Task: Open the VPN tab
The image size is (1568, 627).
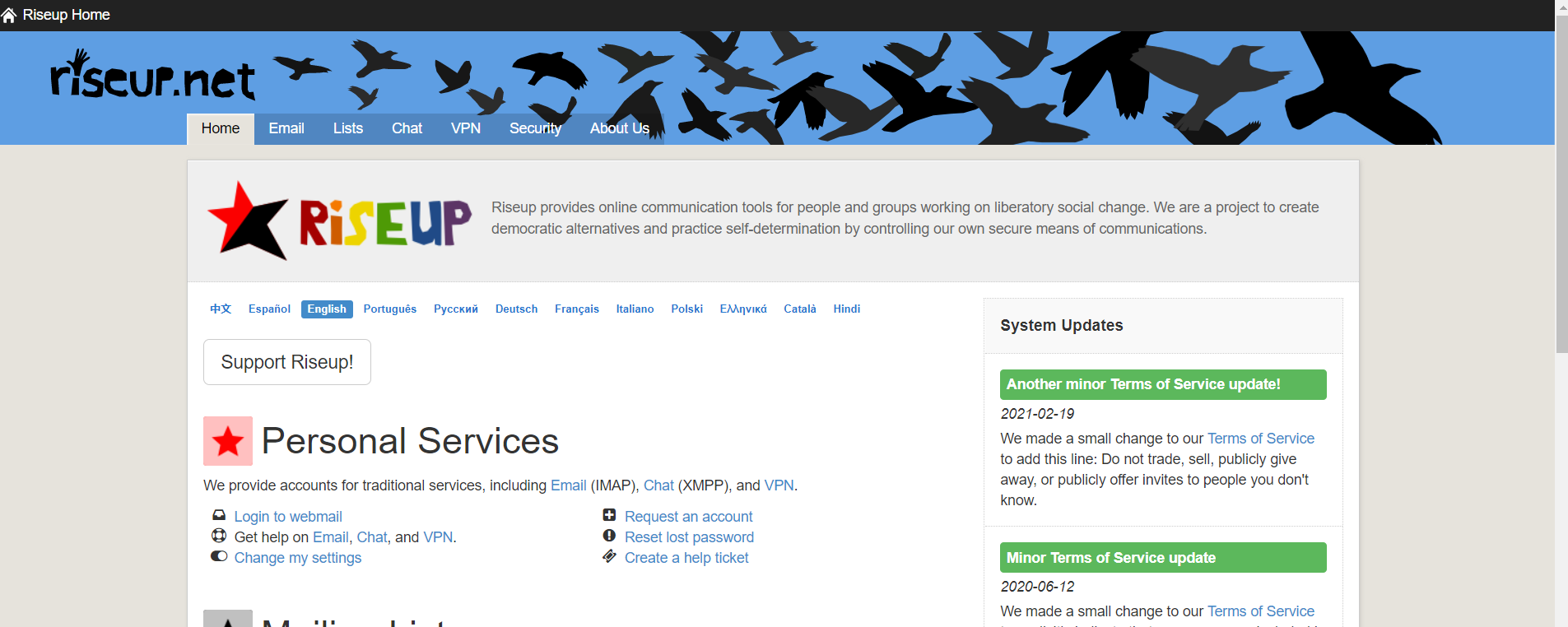Action: tap(466, 128)
